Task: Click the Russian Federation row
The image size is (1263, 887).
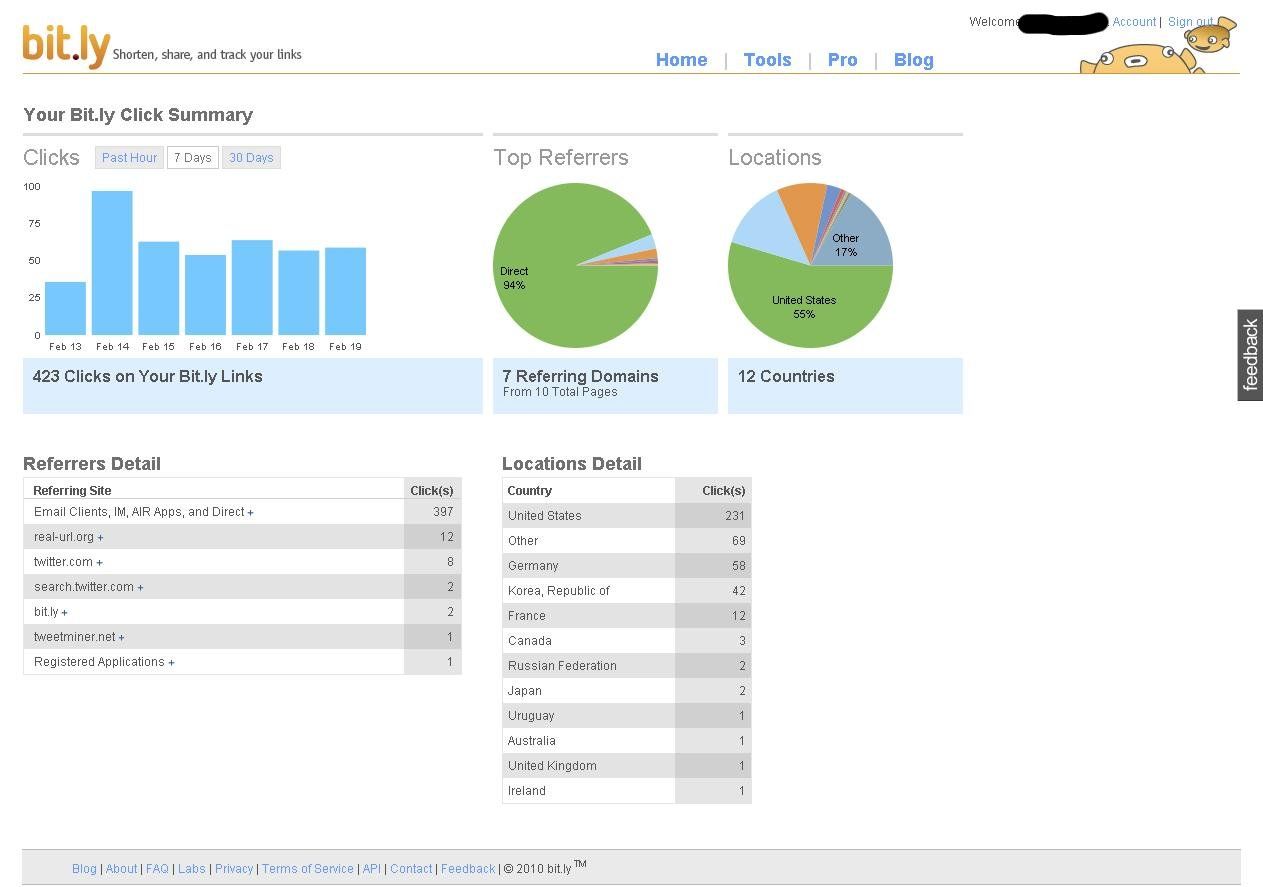Action: [627, 666]
